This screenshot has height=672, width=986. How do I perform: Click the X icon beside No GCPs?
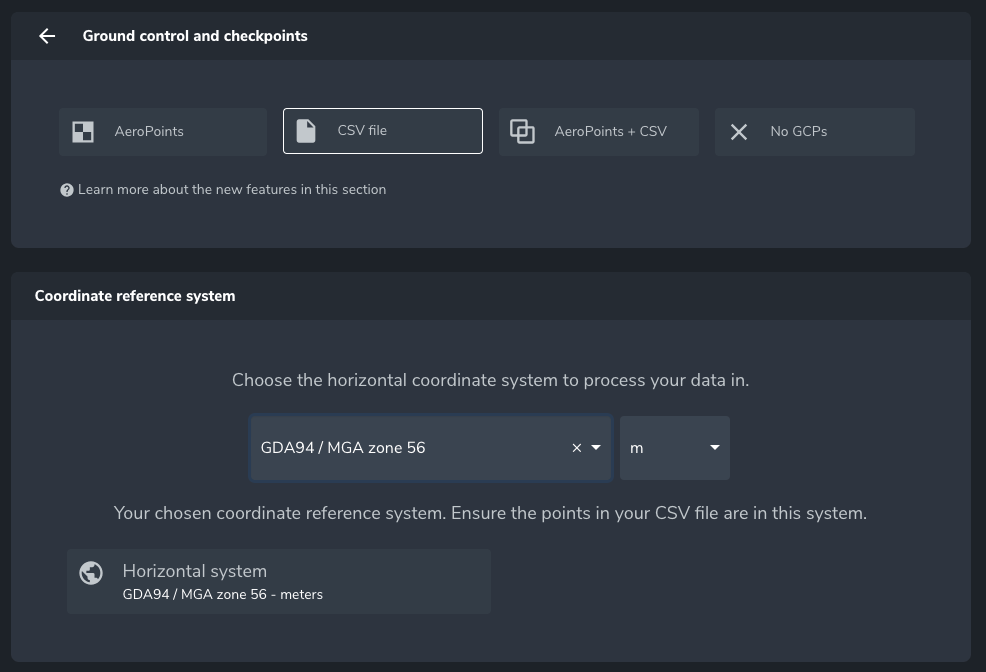click(739, 132)
